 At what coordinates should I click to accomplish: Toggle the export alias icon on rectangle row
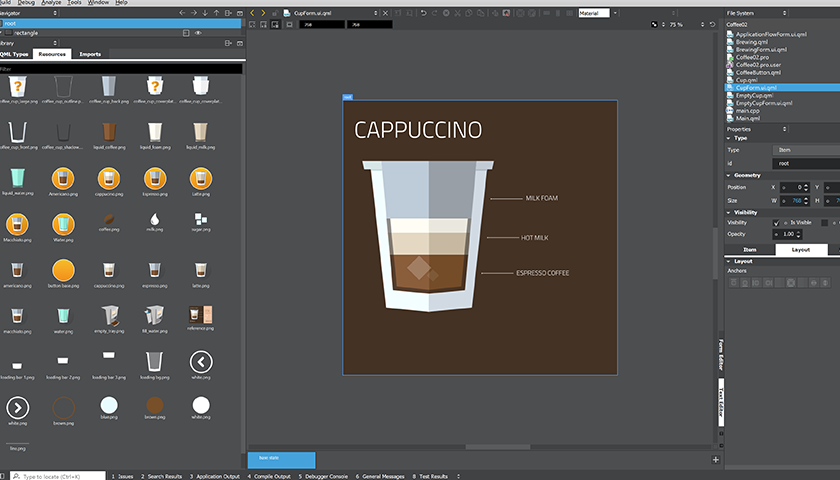[x=186, y=33]
